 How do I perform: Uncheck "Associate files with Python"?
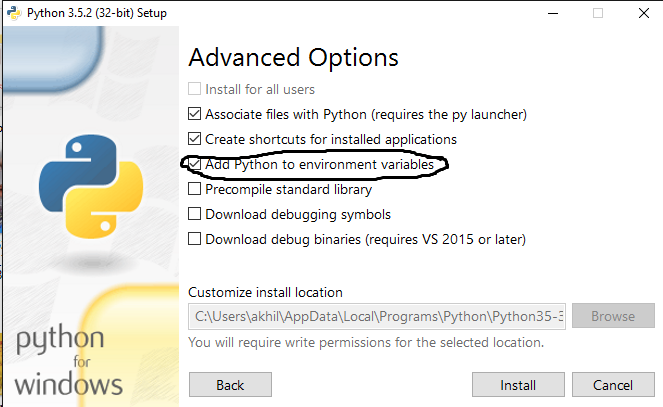195,114
